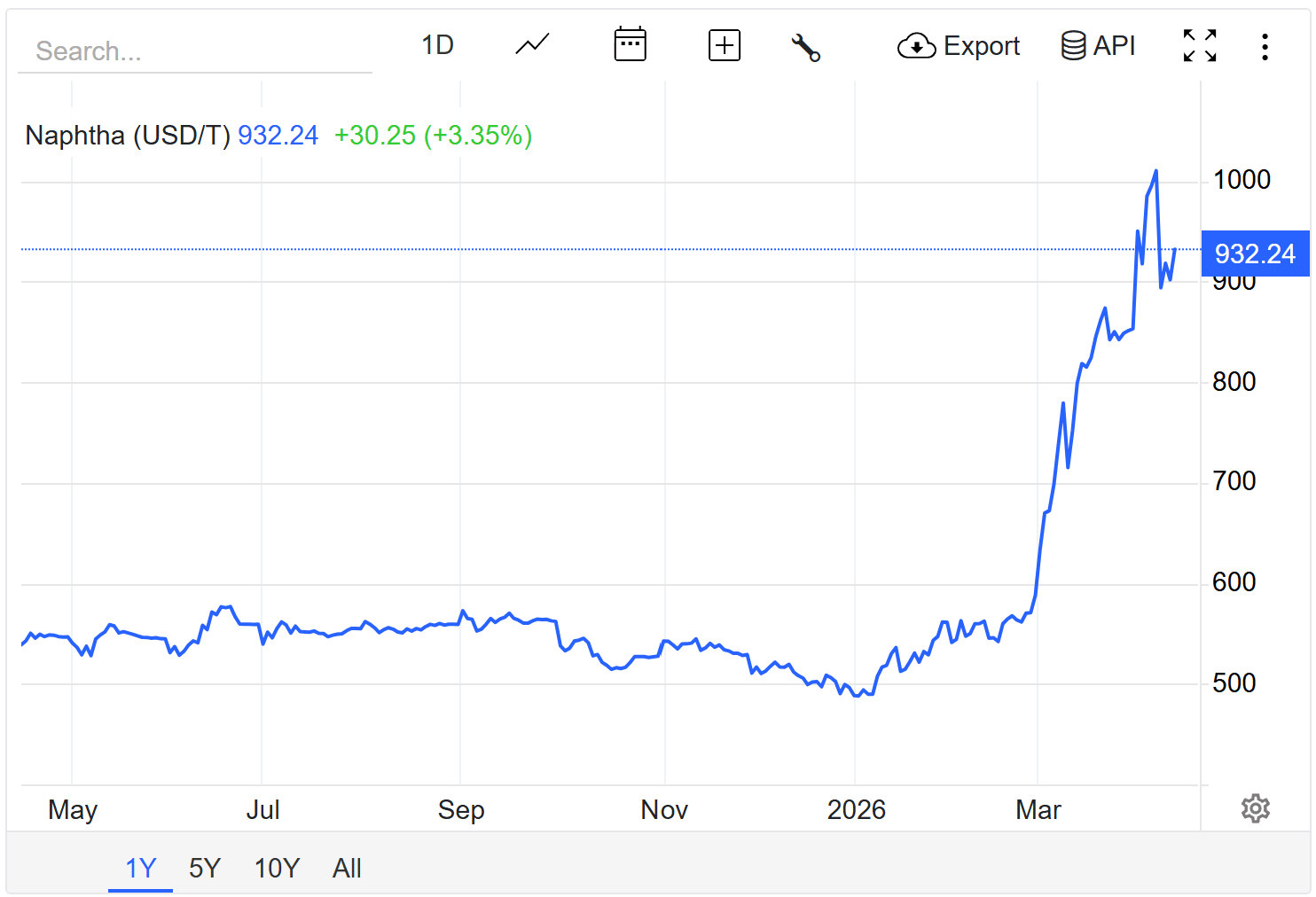Click the plus box compare icon

click(x=724, y=45)
